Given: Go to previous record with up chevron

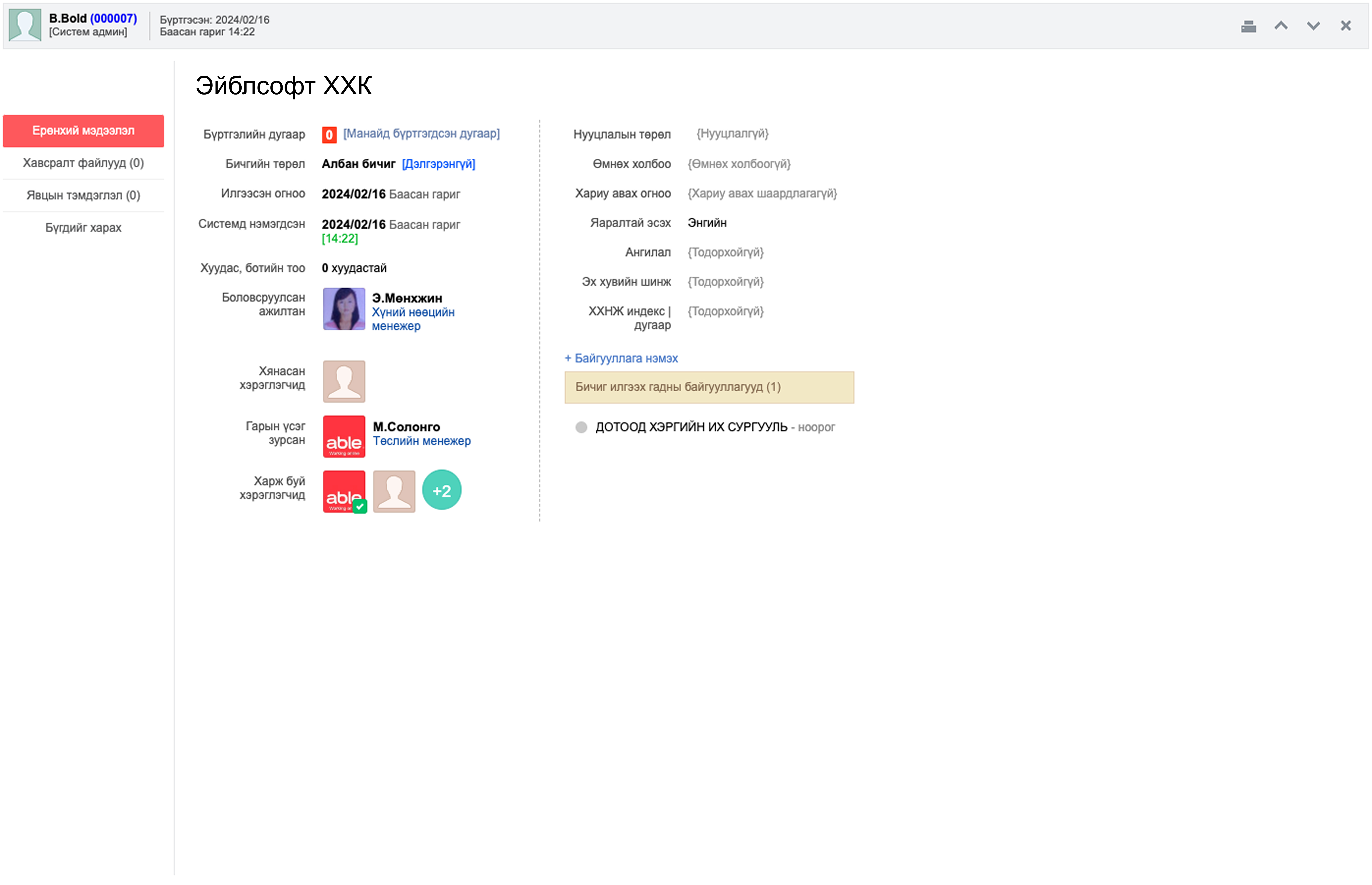Looking at the screenshot, I should coord(1281,26).
